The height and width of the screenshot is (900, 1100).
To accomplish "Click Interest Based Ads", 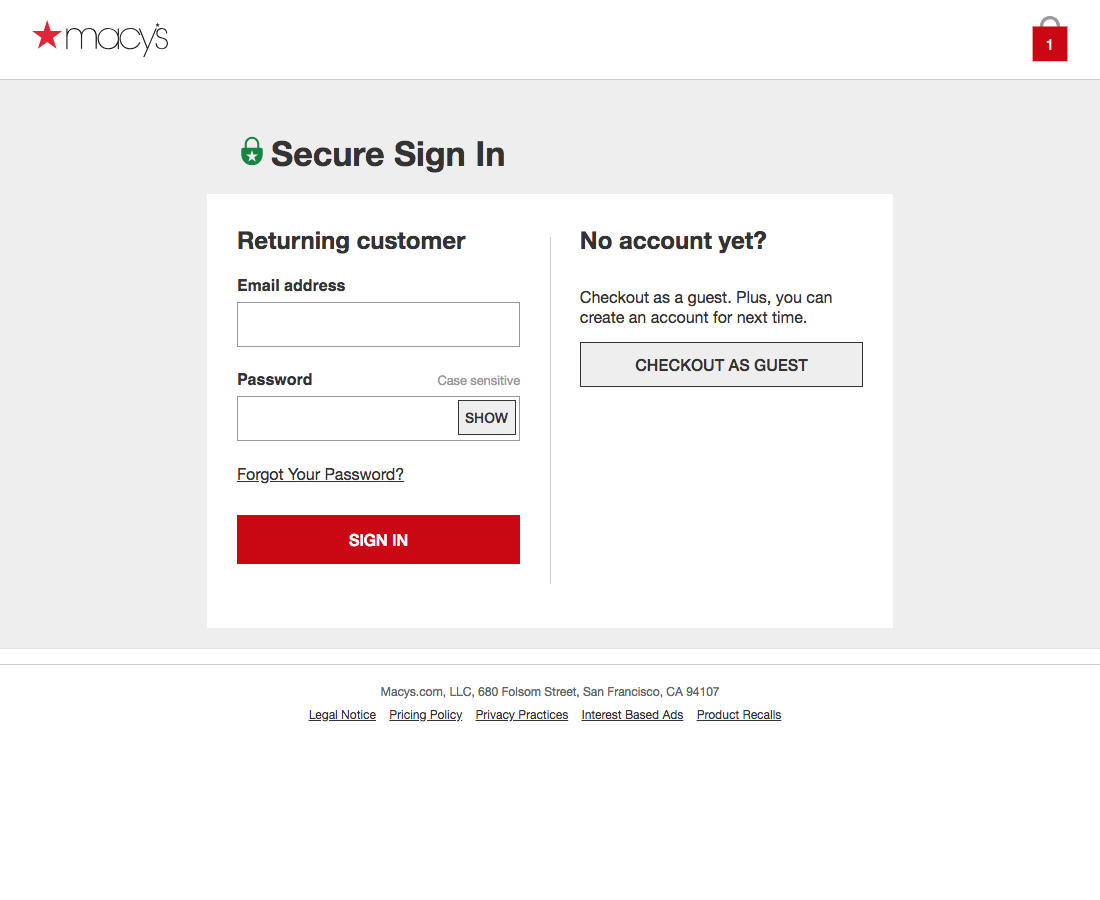I will click(x=632, y=714).
